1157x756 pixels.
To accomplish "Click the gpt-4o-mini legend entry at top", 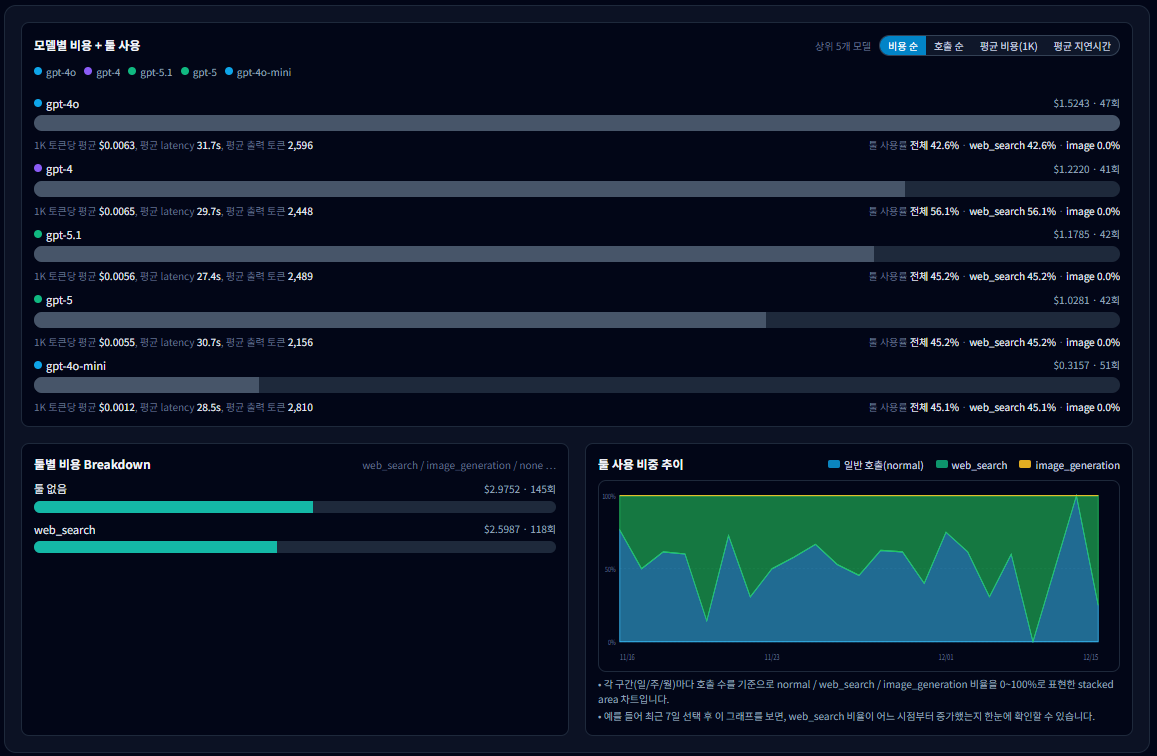I will click(x=258, y=72).
